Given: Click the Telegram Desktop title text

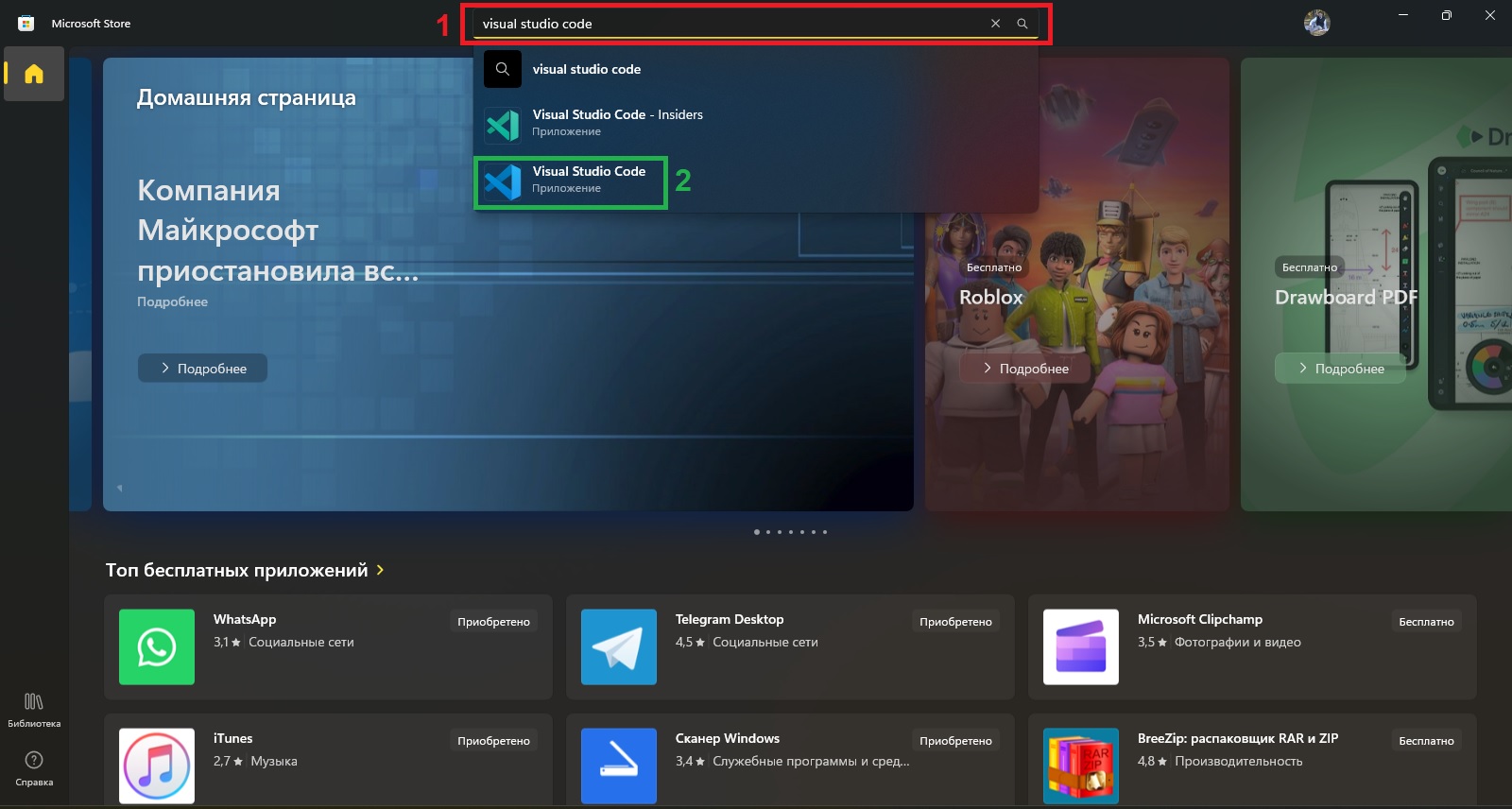Looking at the screenshot, I should click(x=730, y=619).
